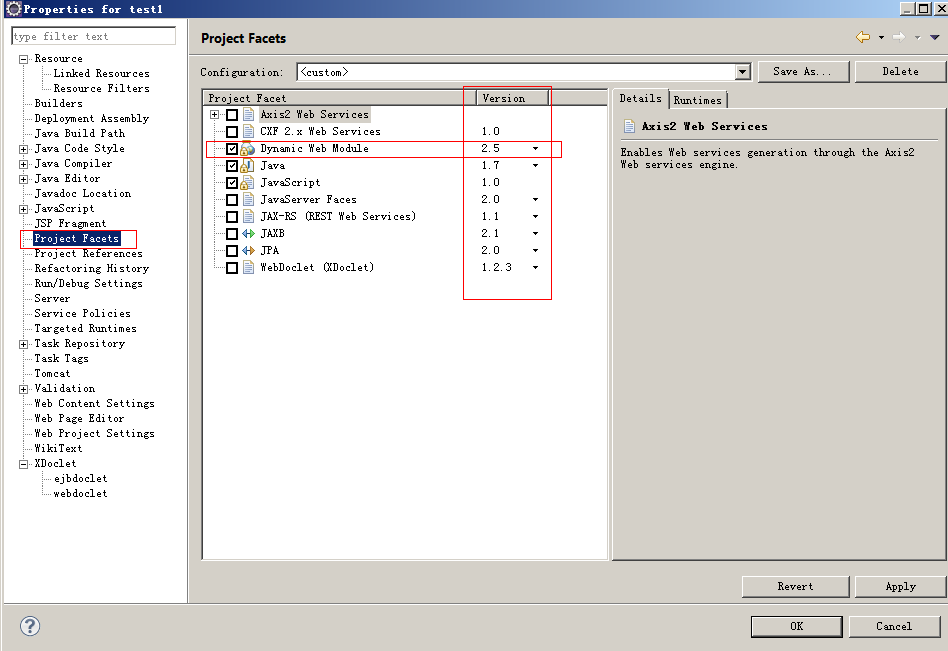Click the WebDoclet facet icon
The height and width of the screenshot is (651, 948).
point(248,267)
